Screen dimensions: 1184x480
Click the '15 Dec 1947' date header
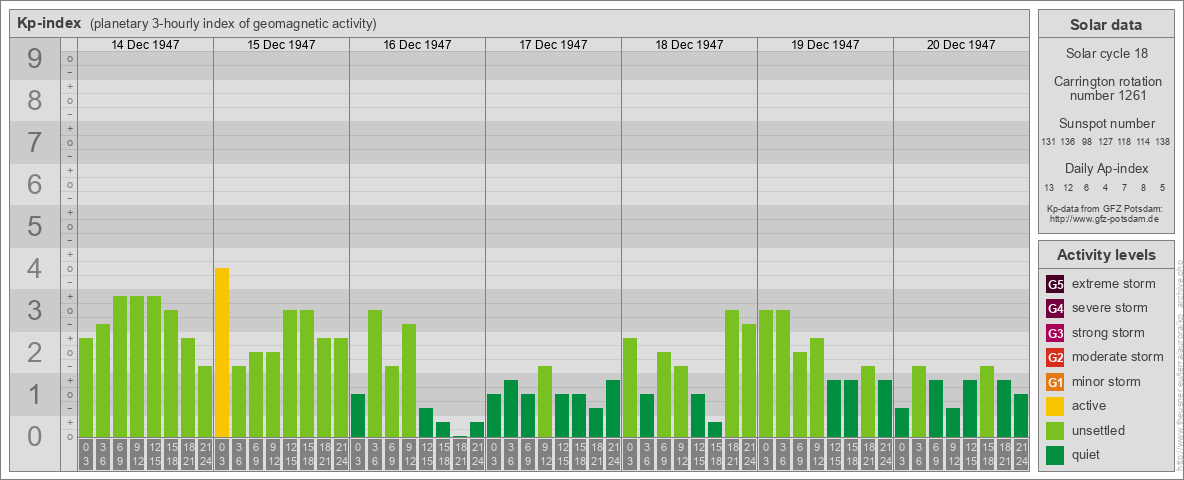(x=282, y=45)
